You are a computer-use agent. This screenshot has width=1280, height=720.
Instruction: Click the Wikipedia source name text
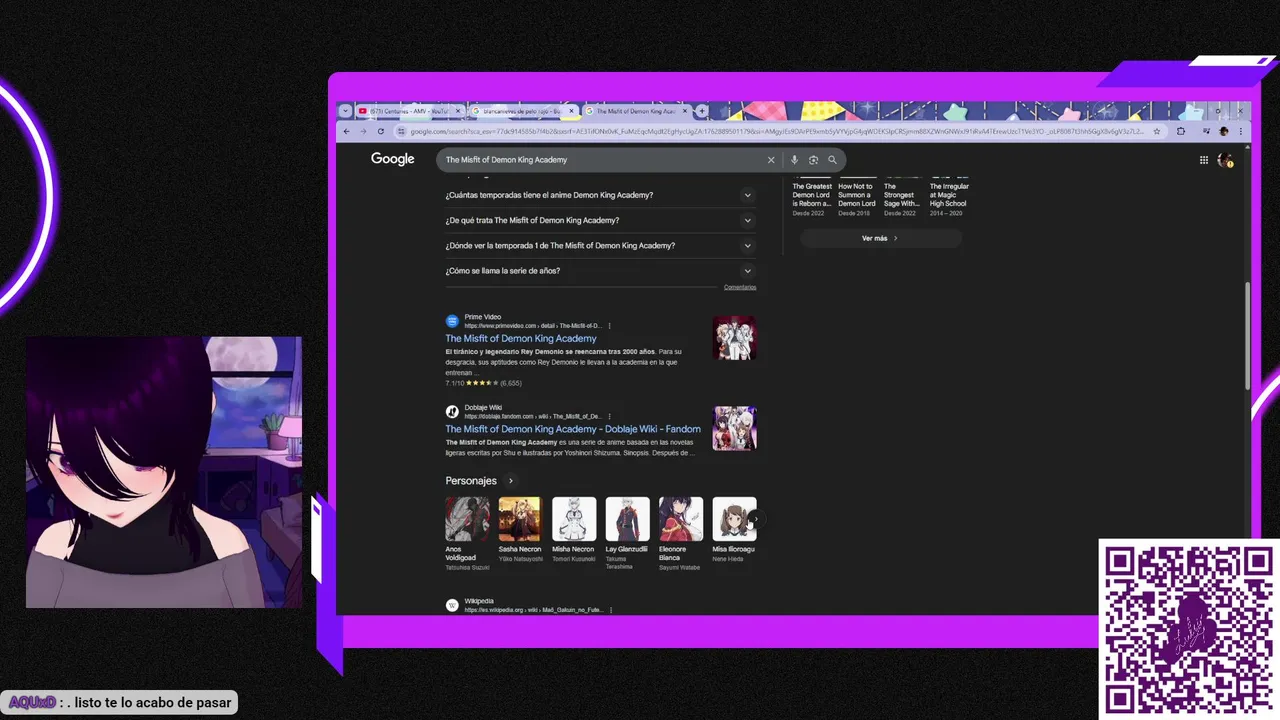[479, 601]
